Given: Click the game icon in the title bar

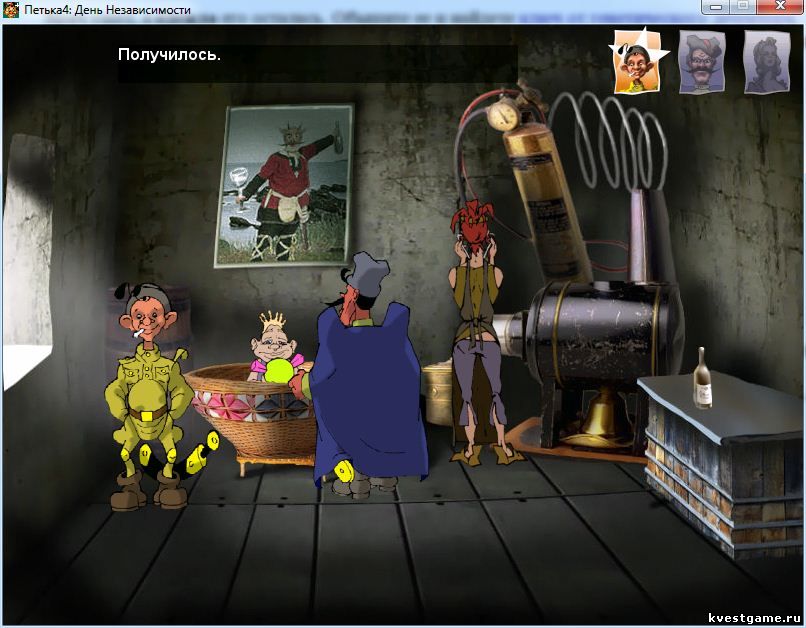Looking at the screenshot, I should [x=11, y=9].
